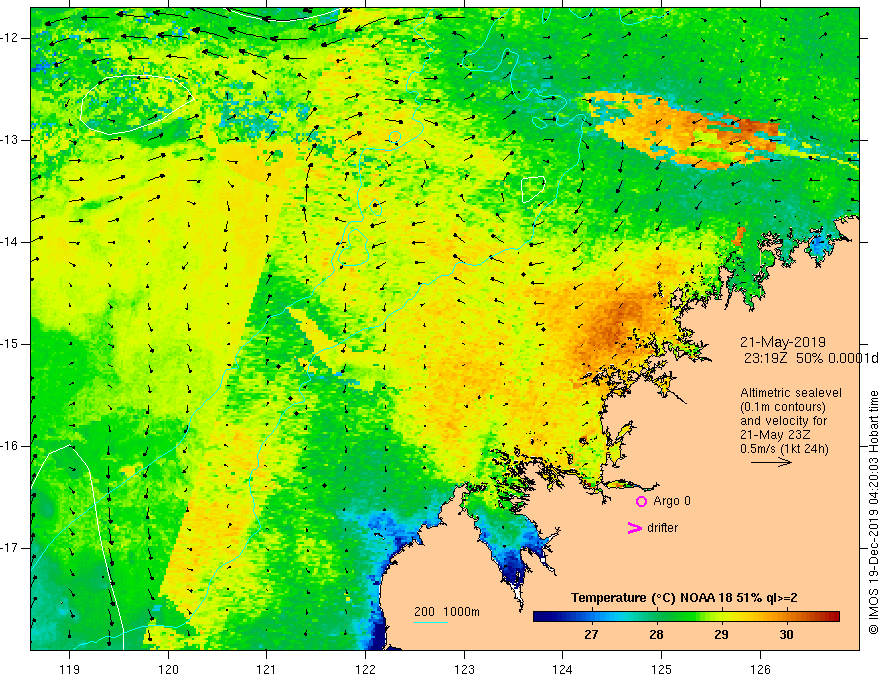Click the longitude axis label 119
Viewport: 880px width, 680px height.
[70, 669]
